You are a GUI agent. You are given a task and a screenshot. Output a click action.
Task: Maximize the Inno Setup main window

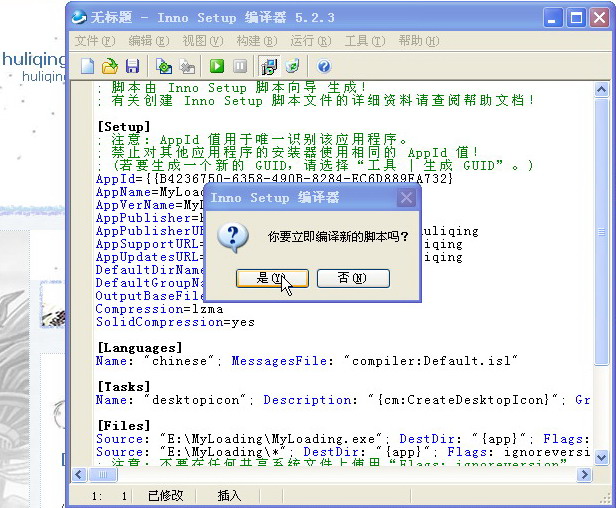click(576, 18)
